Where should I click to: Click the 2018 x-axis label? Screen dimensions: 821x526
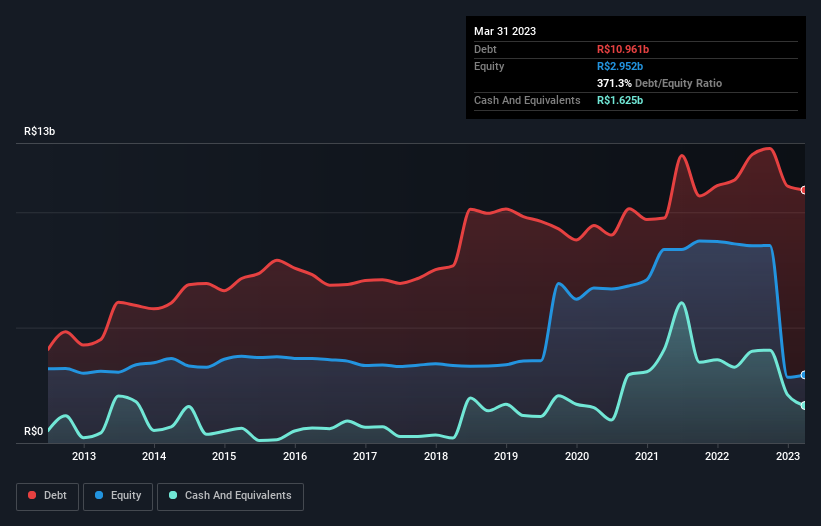[x=436, y=456]
